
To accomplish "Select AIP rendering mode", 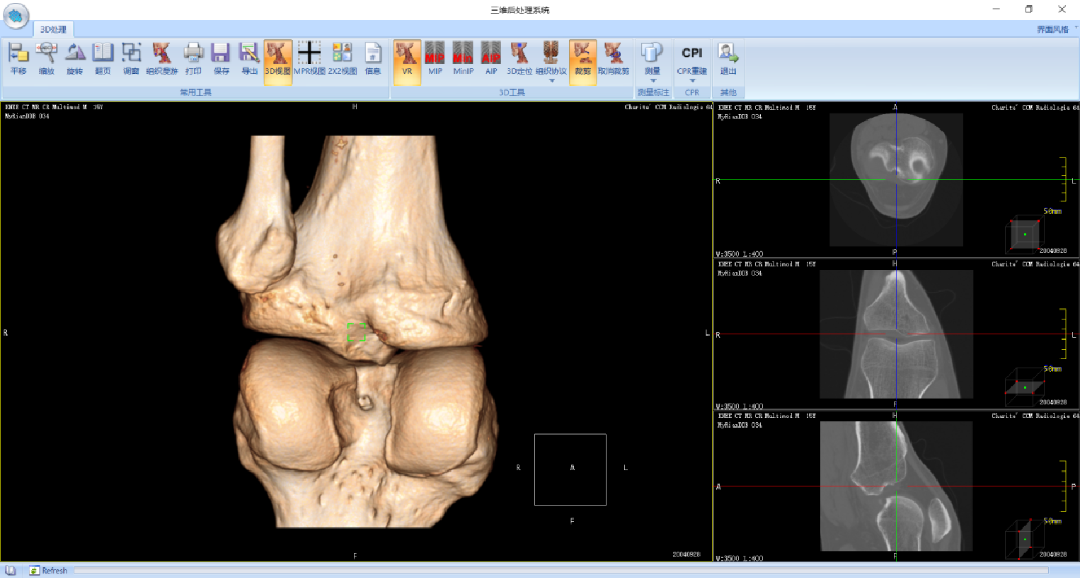I will 490,59.
